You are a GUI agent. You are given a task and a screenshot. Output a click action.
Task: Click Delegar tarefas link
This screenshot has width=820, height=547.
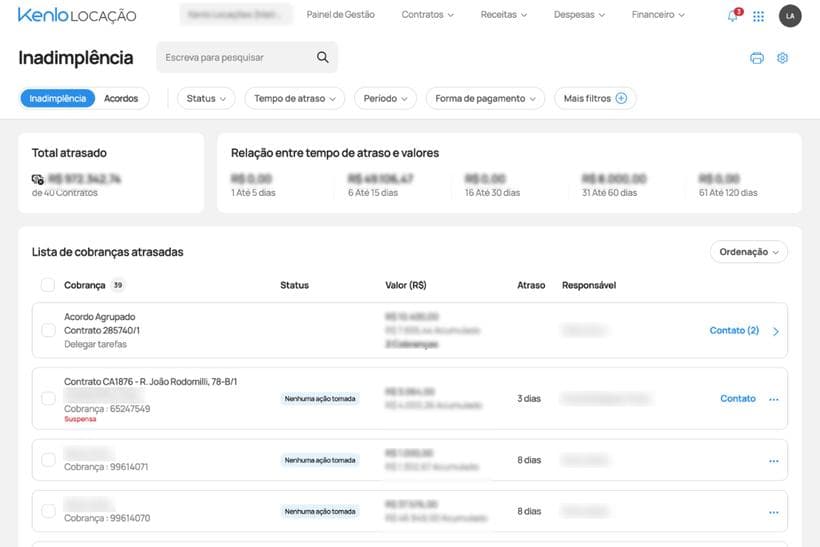(95, 344)
